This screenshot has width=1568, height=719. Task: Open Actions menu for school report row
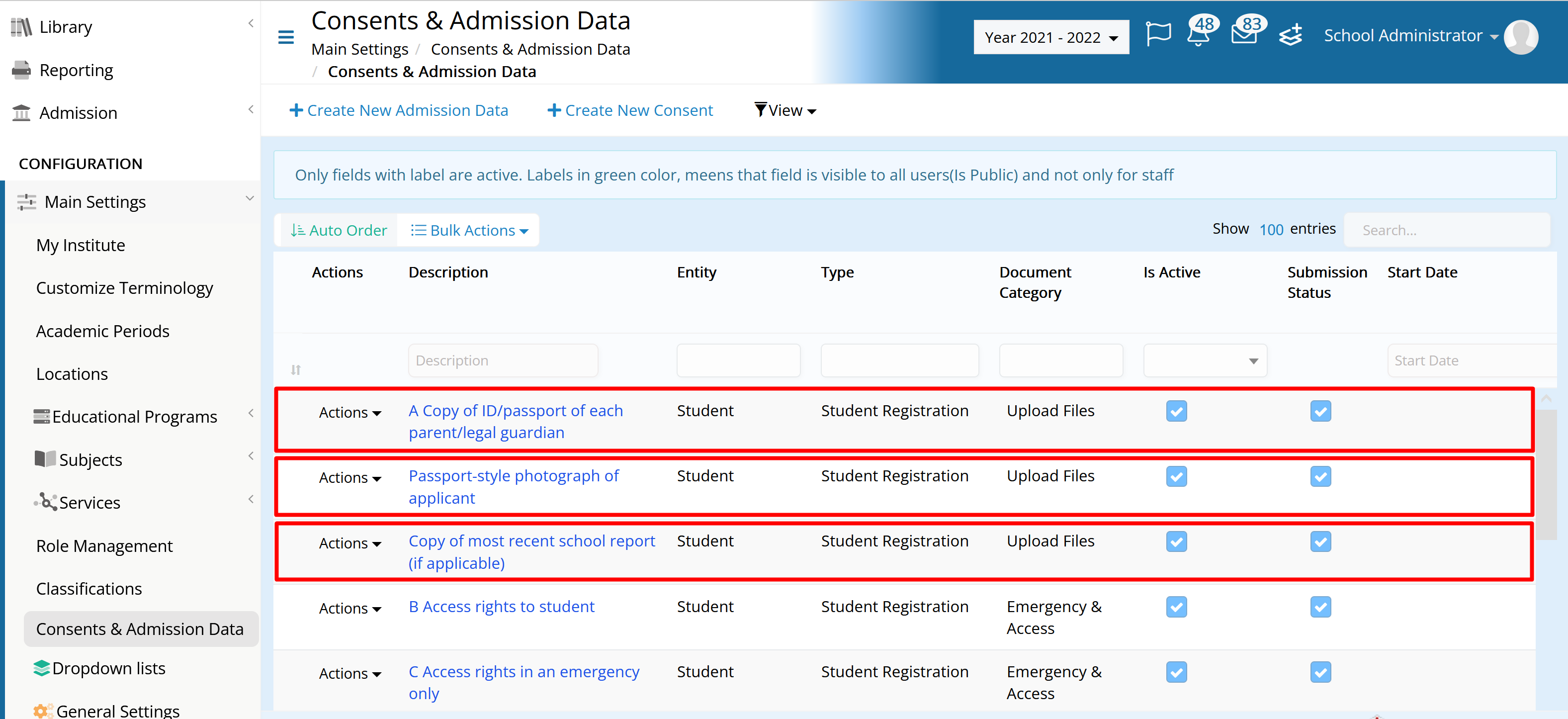tap(350, 543)
